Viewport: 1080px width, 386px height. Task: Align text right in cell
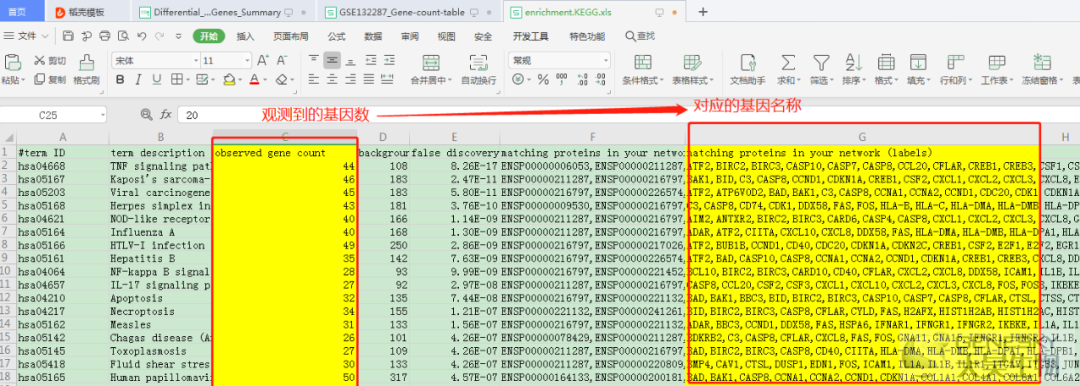351,79
